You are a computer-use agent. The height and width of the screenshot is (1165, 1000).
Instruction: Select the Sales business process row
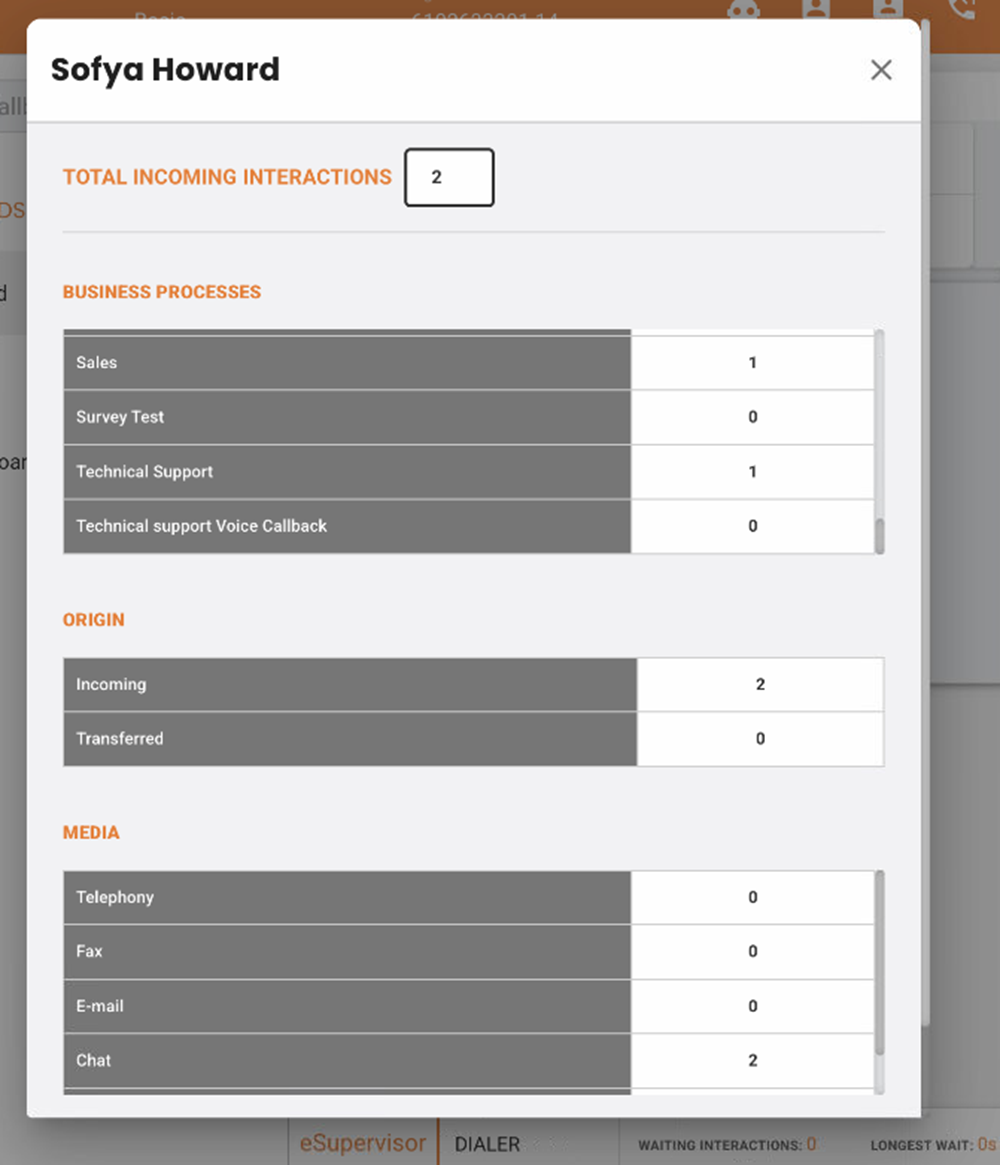click(x=347, y=363)
